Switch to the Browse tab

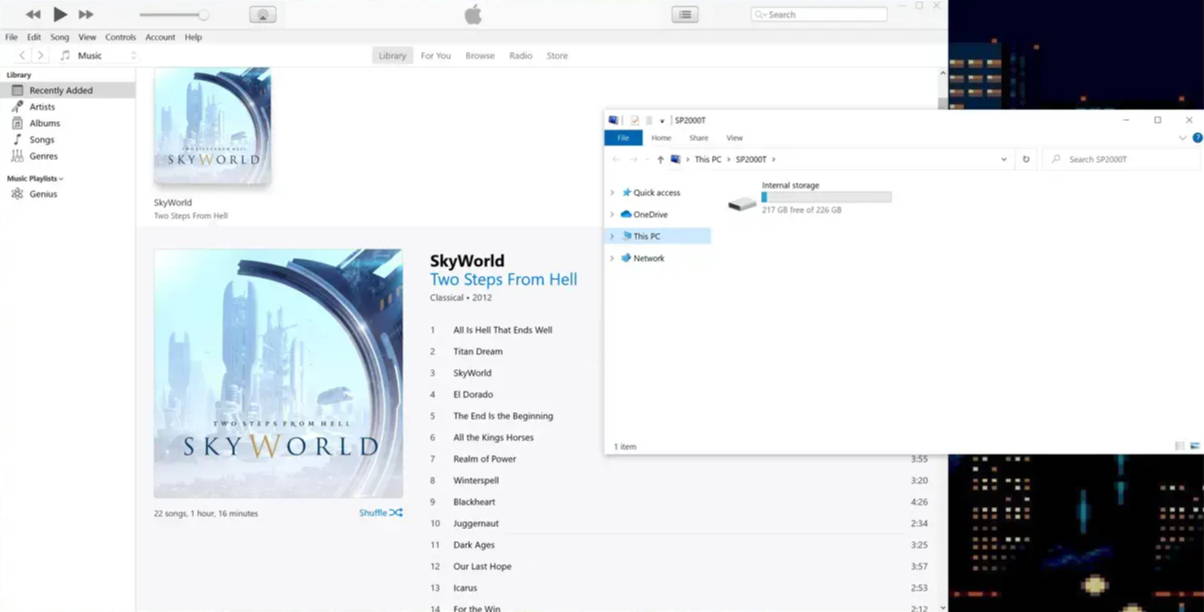pos(480,56)
